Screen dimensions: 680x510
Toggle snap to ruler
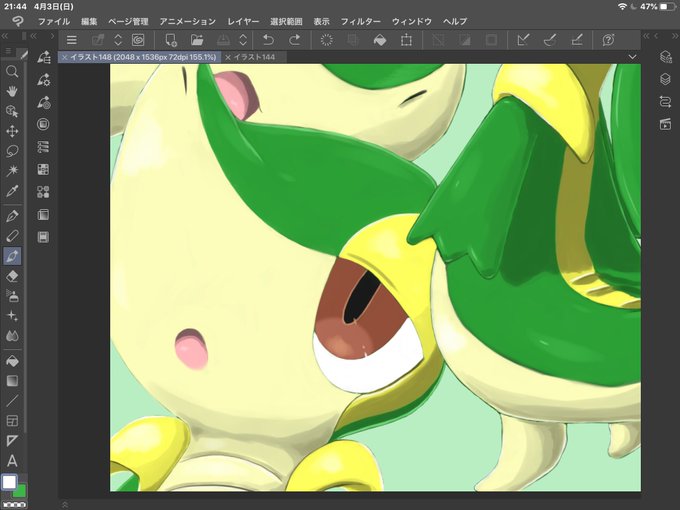point(523,40)
